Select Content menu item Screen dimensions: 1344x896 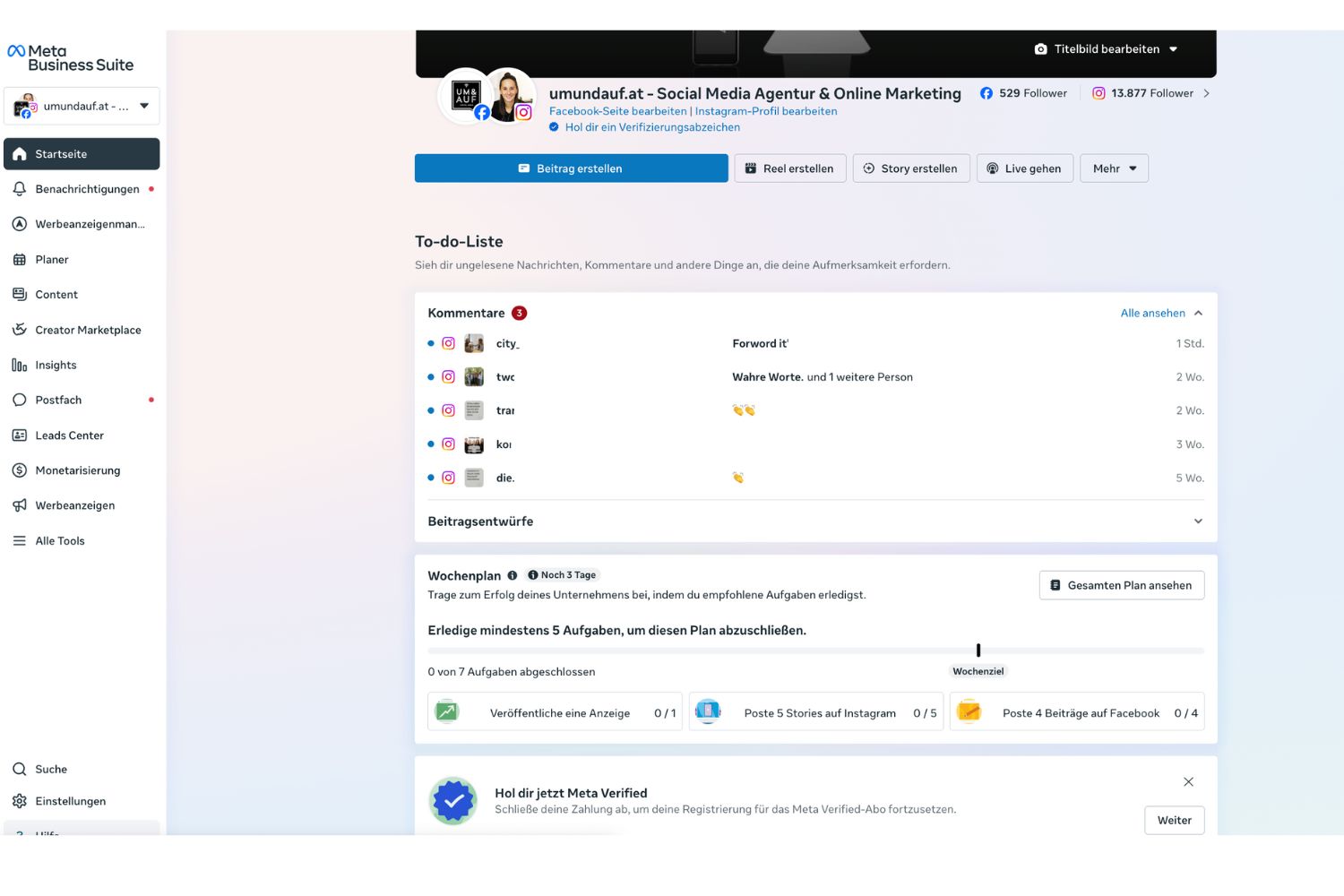point(82,295)
